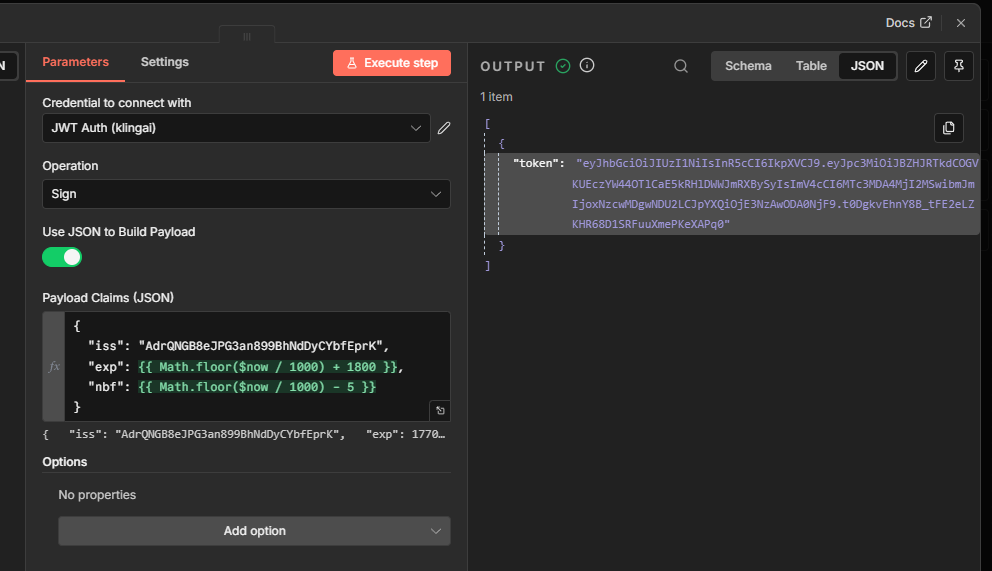Click the fx expression icon beside payload
Screen dimensions: 992x571
tap(54, 367)
